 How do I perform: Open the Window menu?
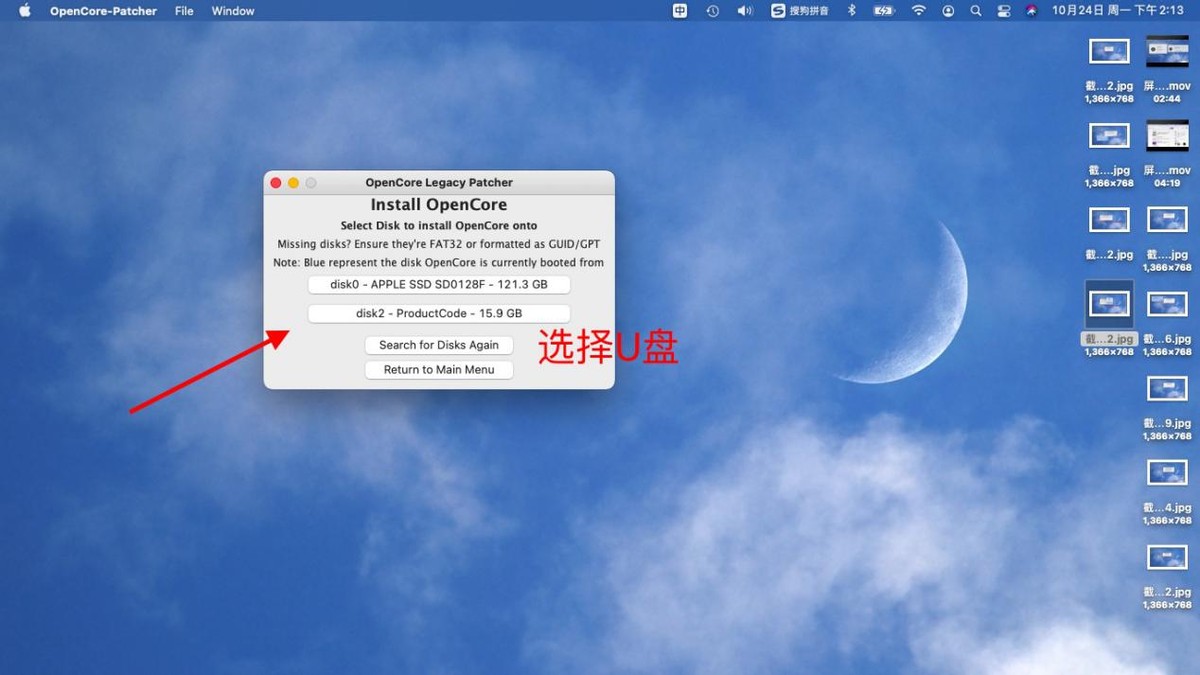click(232, 11)
